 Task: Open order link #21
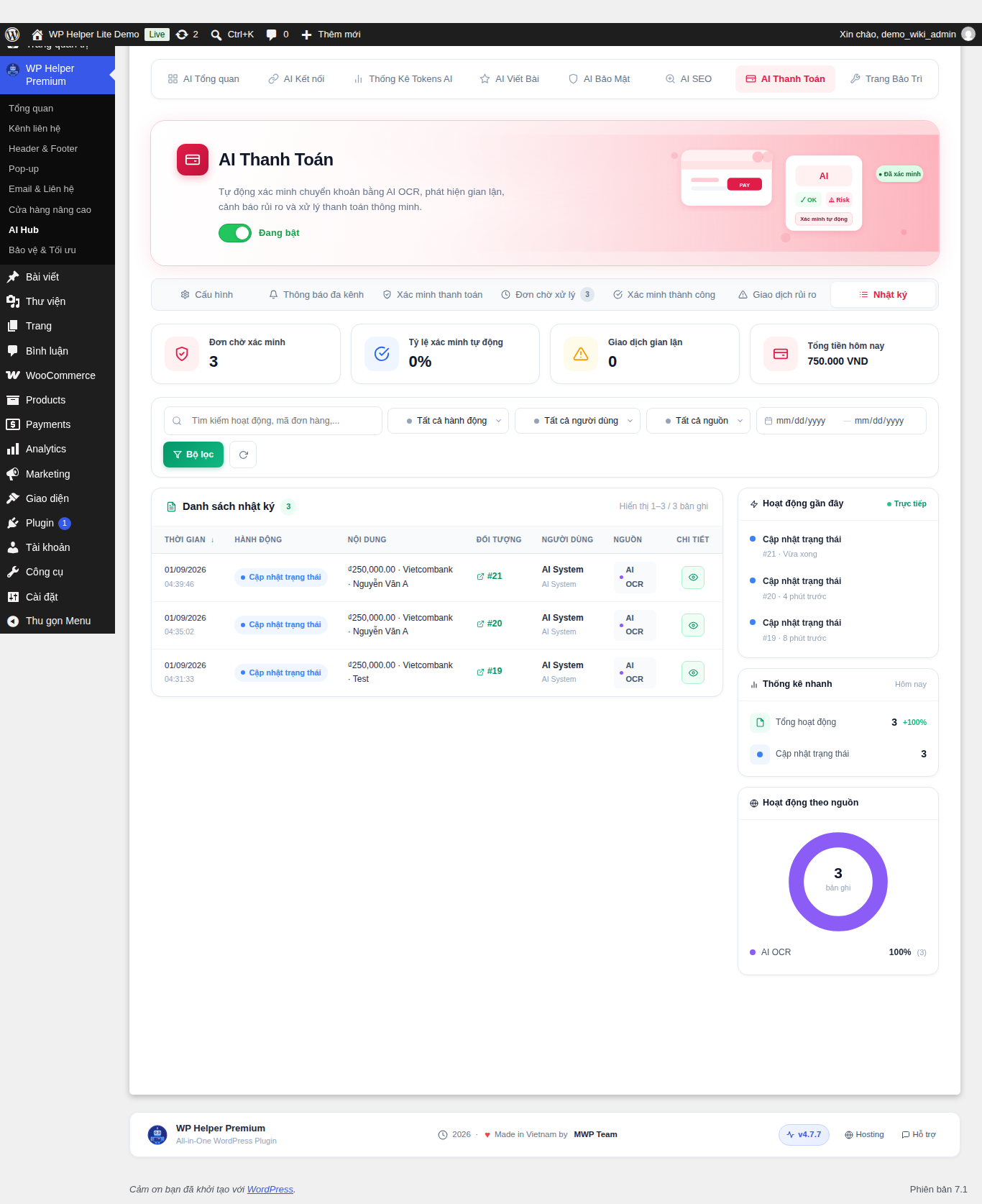[x=490, y=576]
